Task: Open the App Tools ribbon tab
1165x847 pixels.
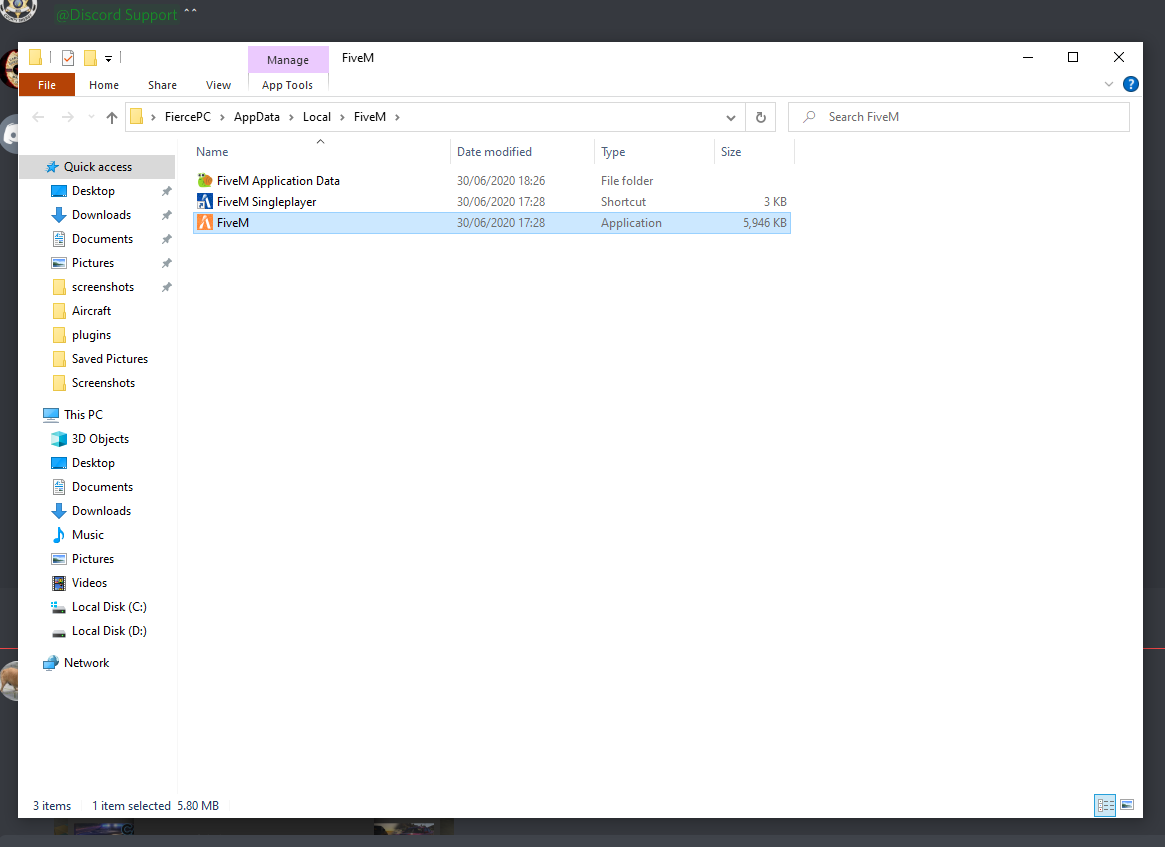Action: click(288, 85)
